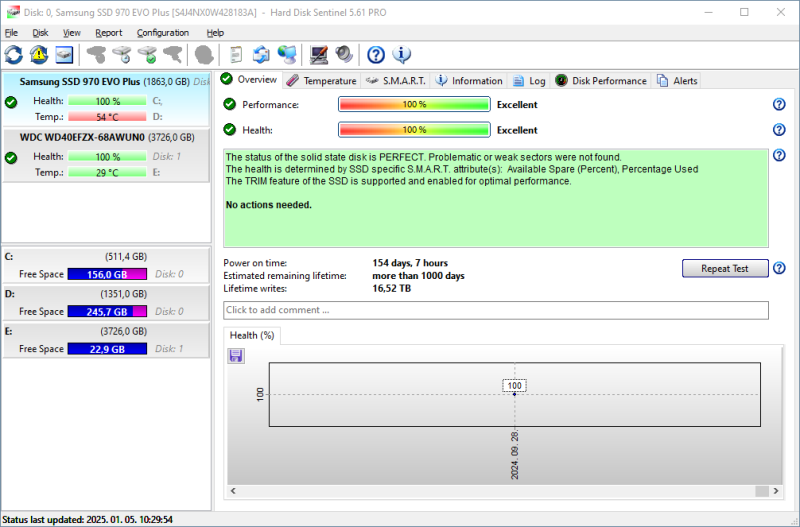800x527 pixels.
Task: Click the blue refresh arrows toolbar icon
Action: (14, 55)
